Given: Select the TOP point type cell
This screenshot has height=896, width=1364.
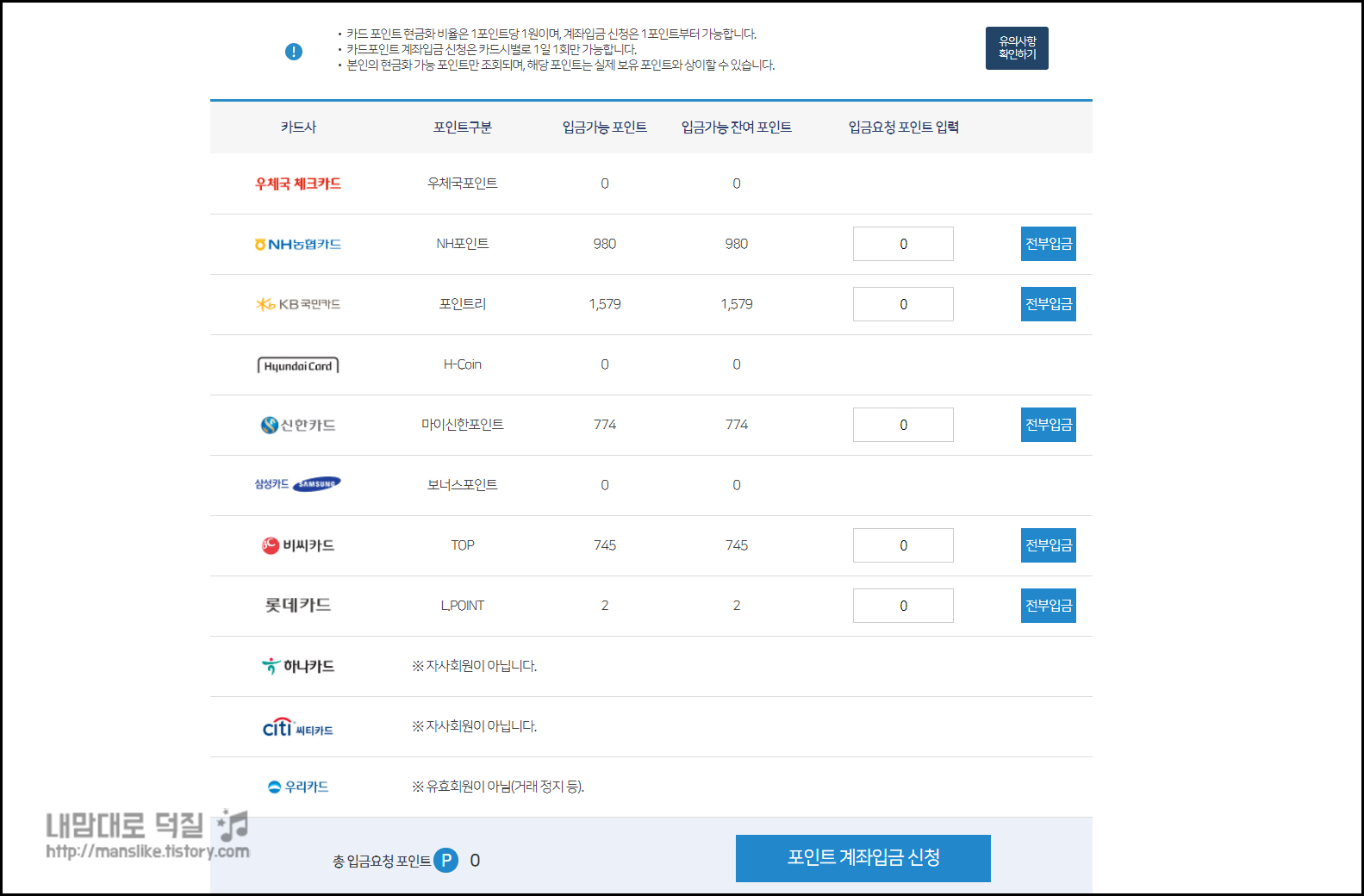Looking at the screenshot, I should (x=463, y=545).
